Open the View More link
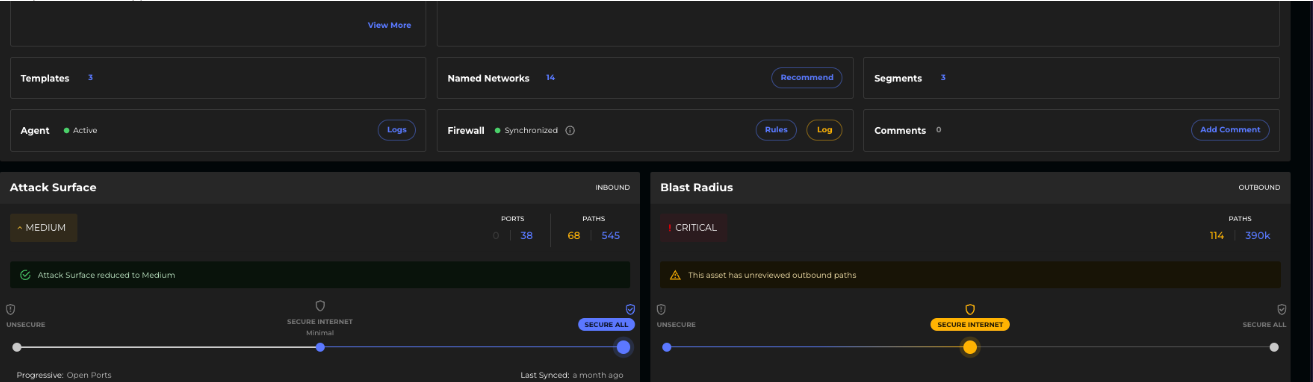The image size is (1313, 382). (x=389, y=25)
